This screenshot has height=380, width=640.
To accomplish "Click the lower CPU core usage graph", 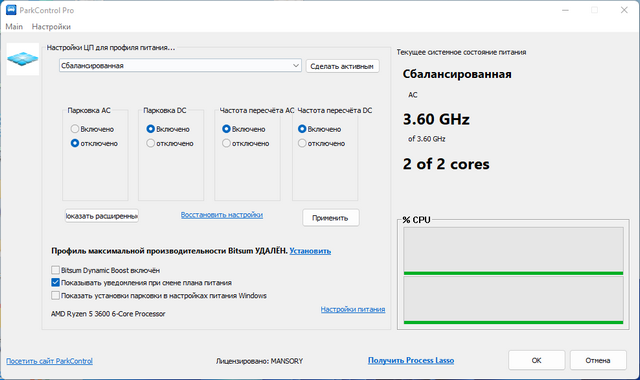I will coord(513,300).
